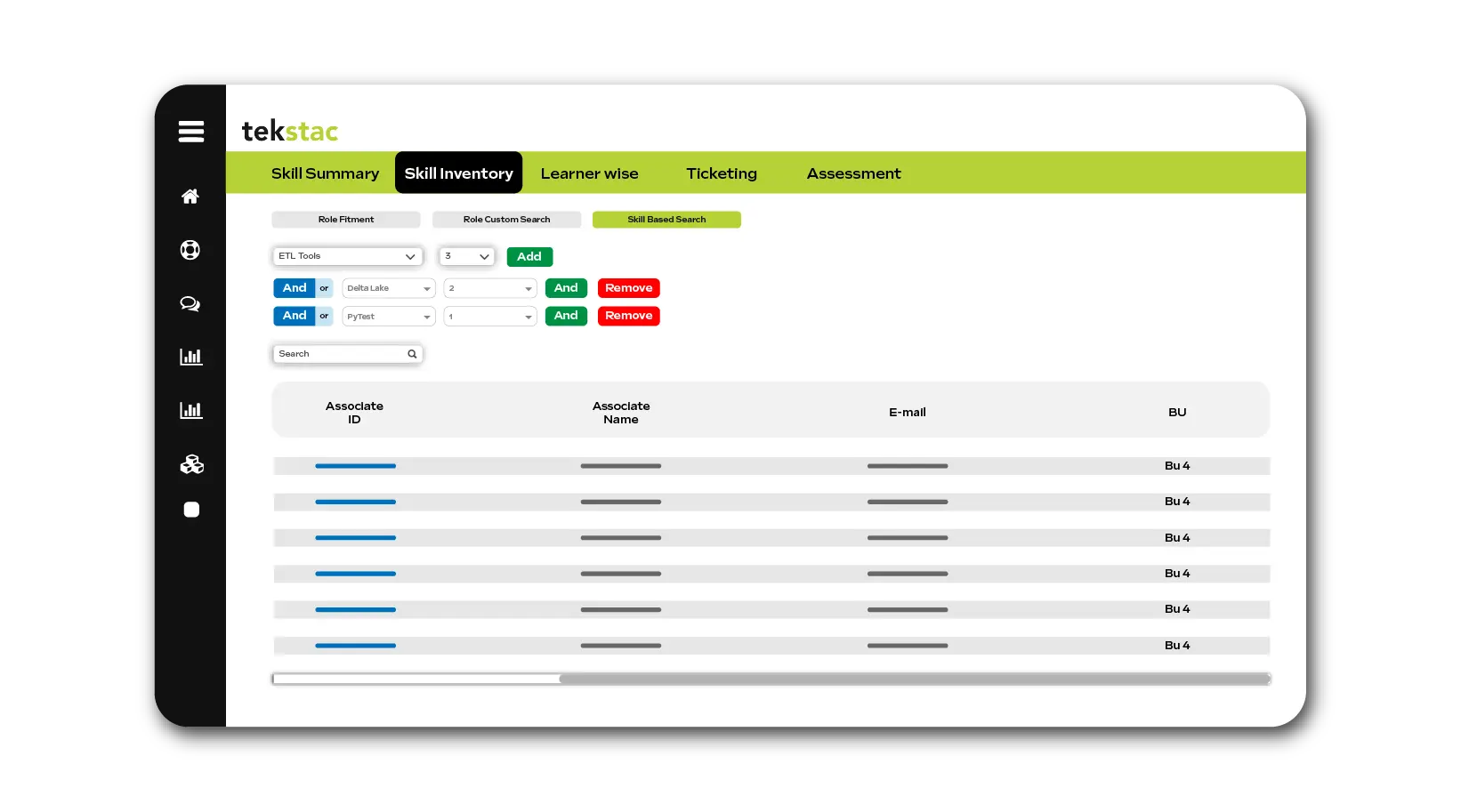Click the magnifier icon in the Search box

[x=412, y=354]
